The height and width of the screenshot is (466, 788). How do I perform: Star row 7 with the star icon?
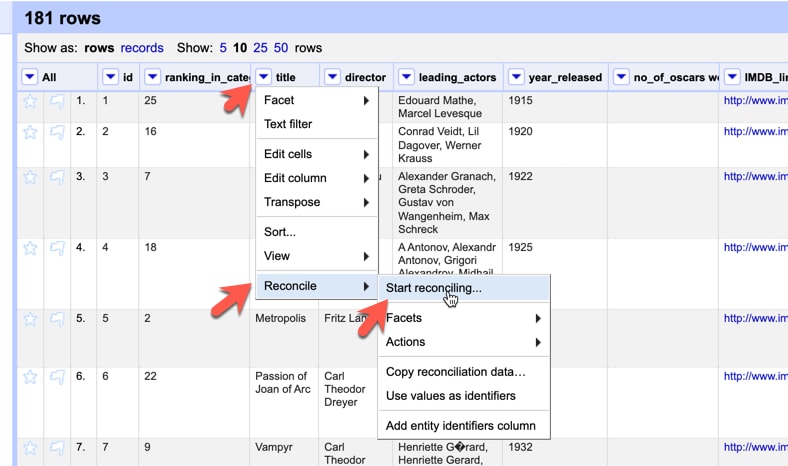click(x=30, y=448)
